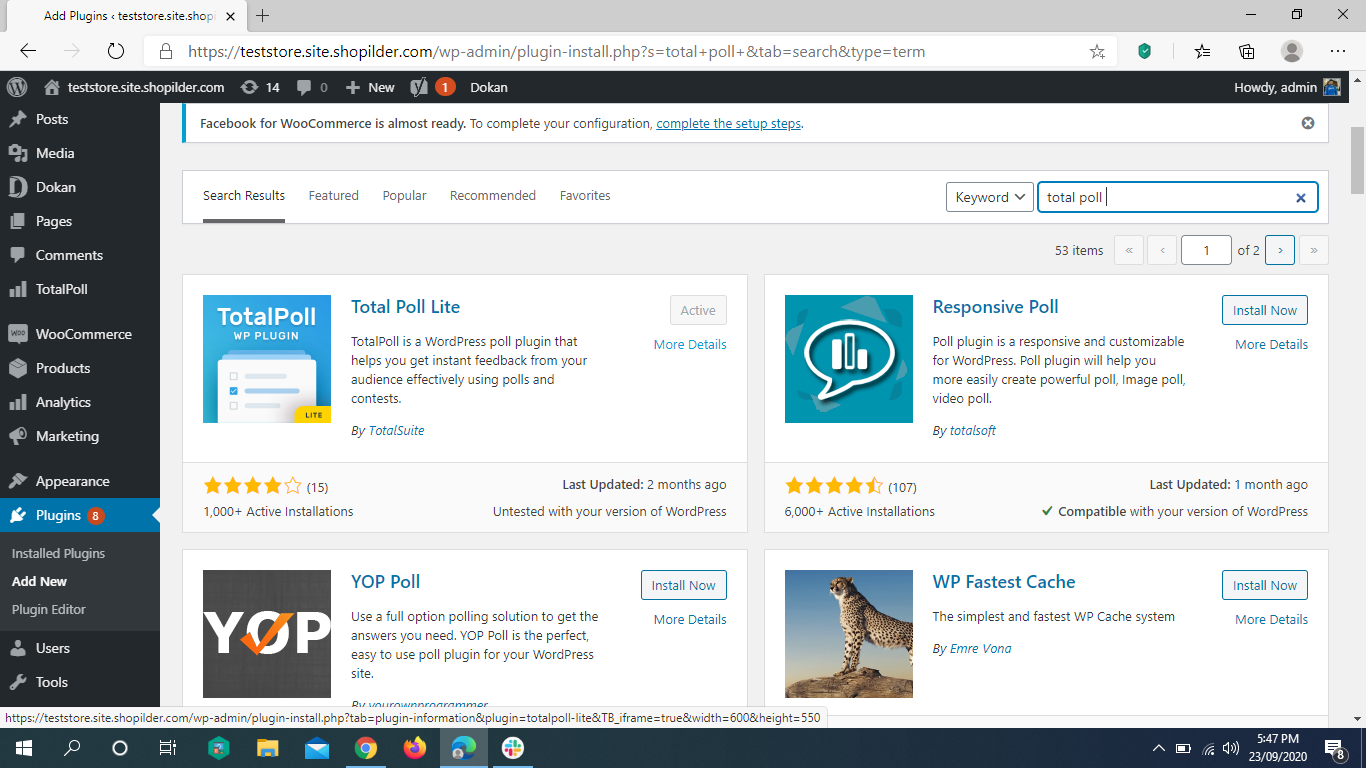Install the WP Fastest Cache plugin
This screenshot has height=768, width=1366.
point(1265,585)
